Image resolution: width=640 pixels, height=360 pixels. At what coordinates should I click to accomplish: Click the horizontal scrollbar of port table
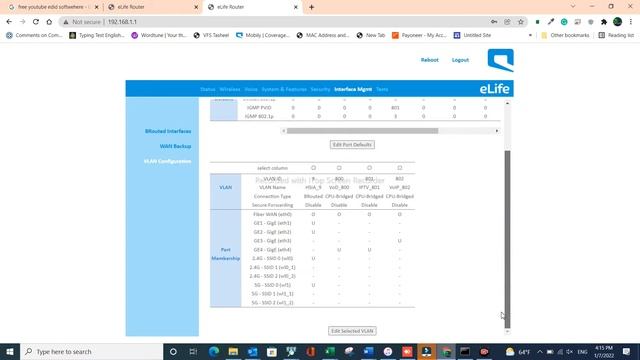pos(362,131)
